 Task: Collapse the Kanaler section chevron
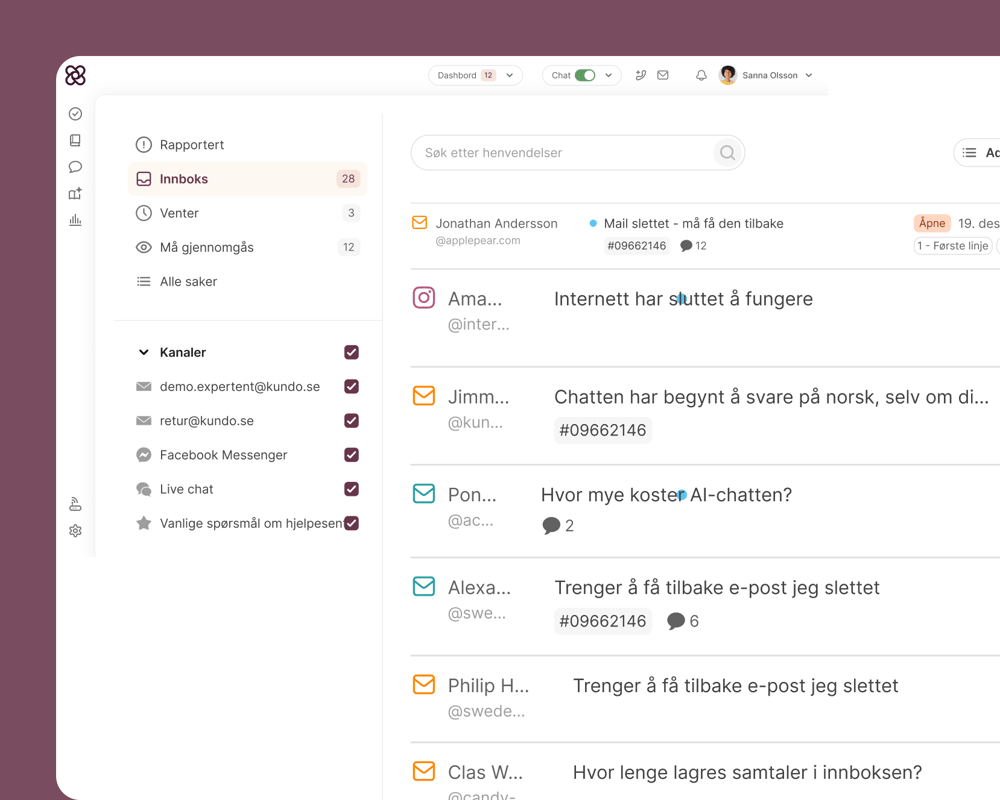tap(143, 352)
